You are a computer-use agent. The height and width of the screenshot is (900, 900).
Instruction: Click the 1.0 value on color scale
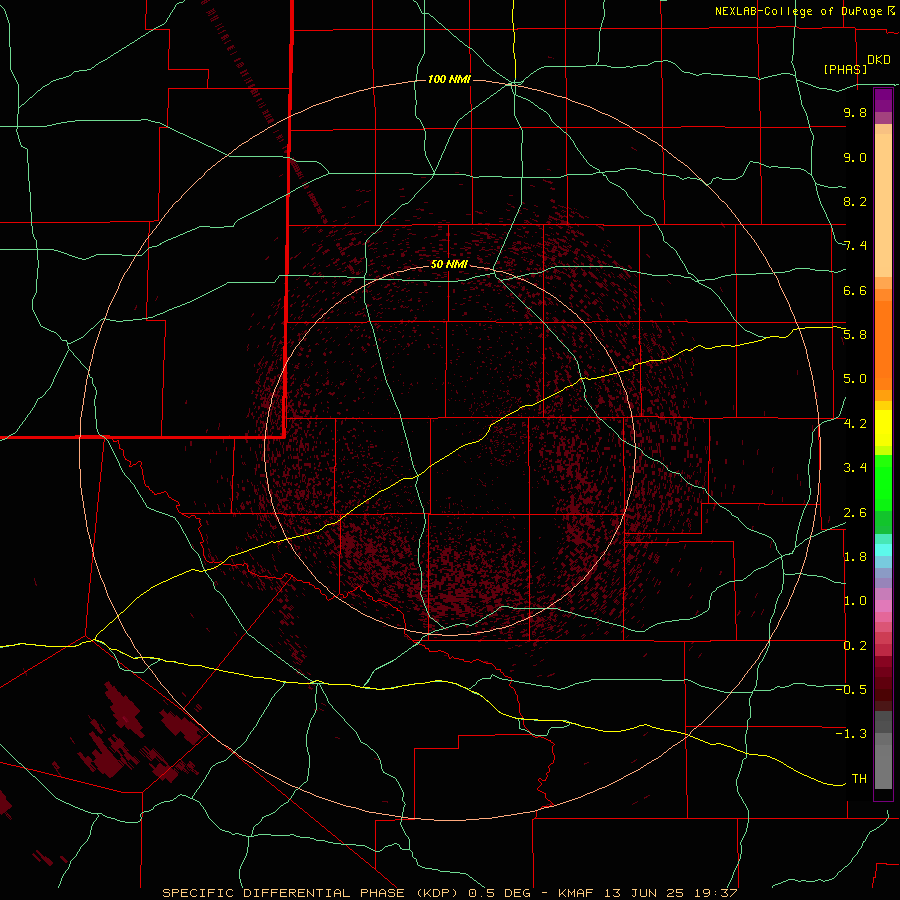855,601
